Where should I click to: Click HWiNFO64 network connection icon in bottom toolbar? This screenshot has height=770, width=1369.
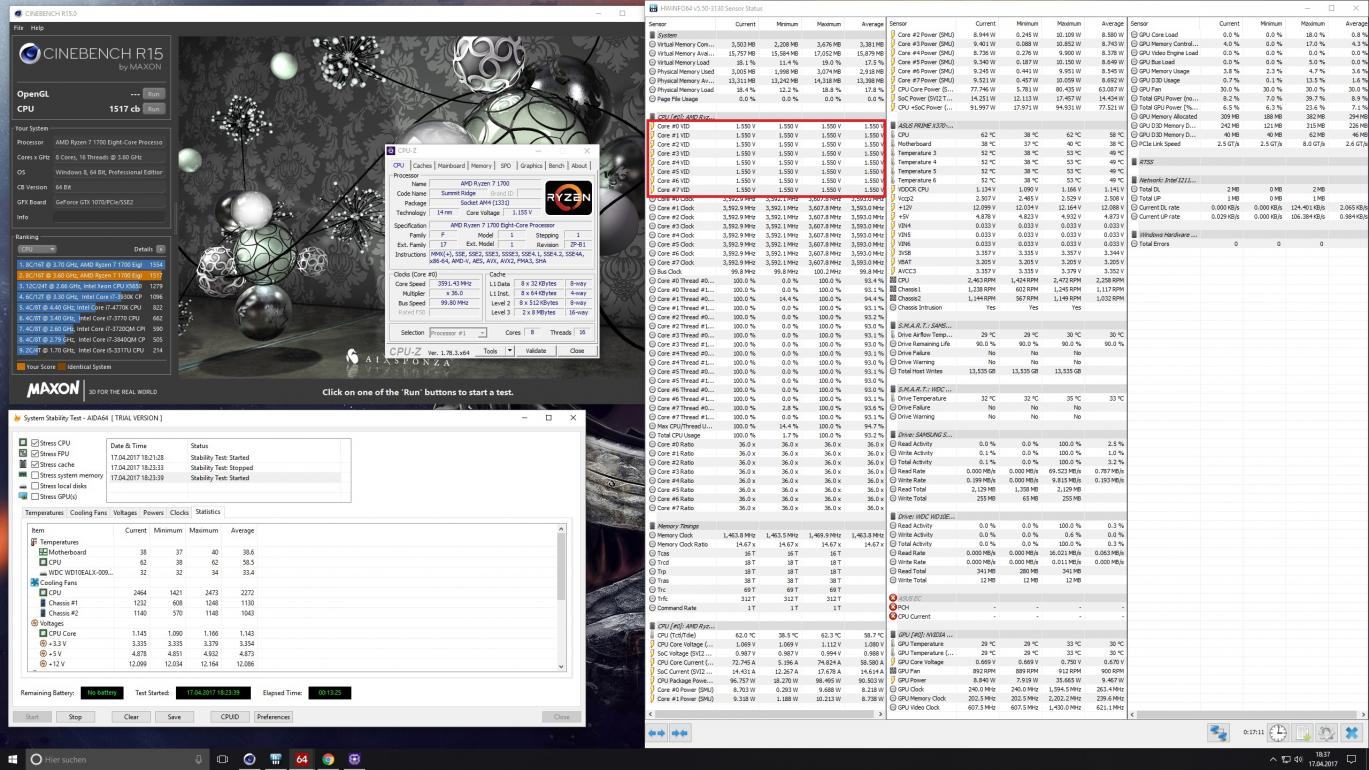(1219, 733)
